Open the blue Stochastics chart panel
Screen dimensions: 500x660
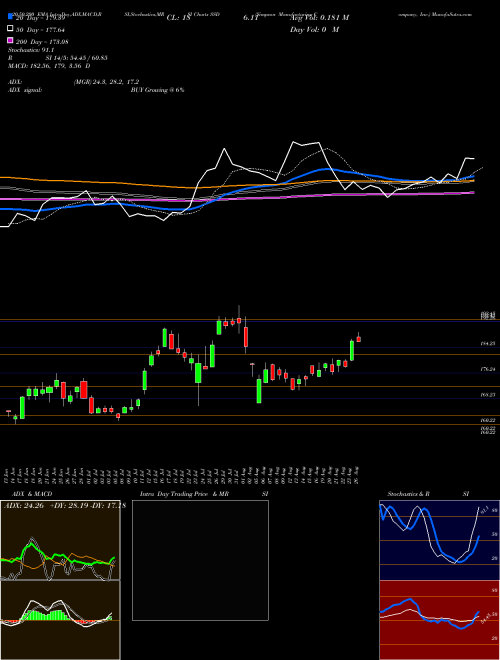pos(439,540)
